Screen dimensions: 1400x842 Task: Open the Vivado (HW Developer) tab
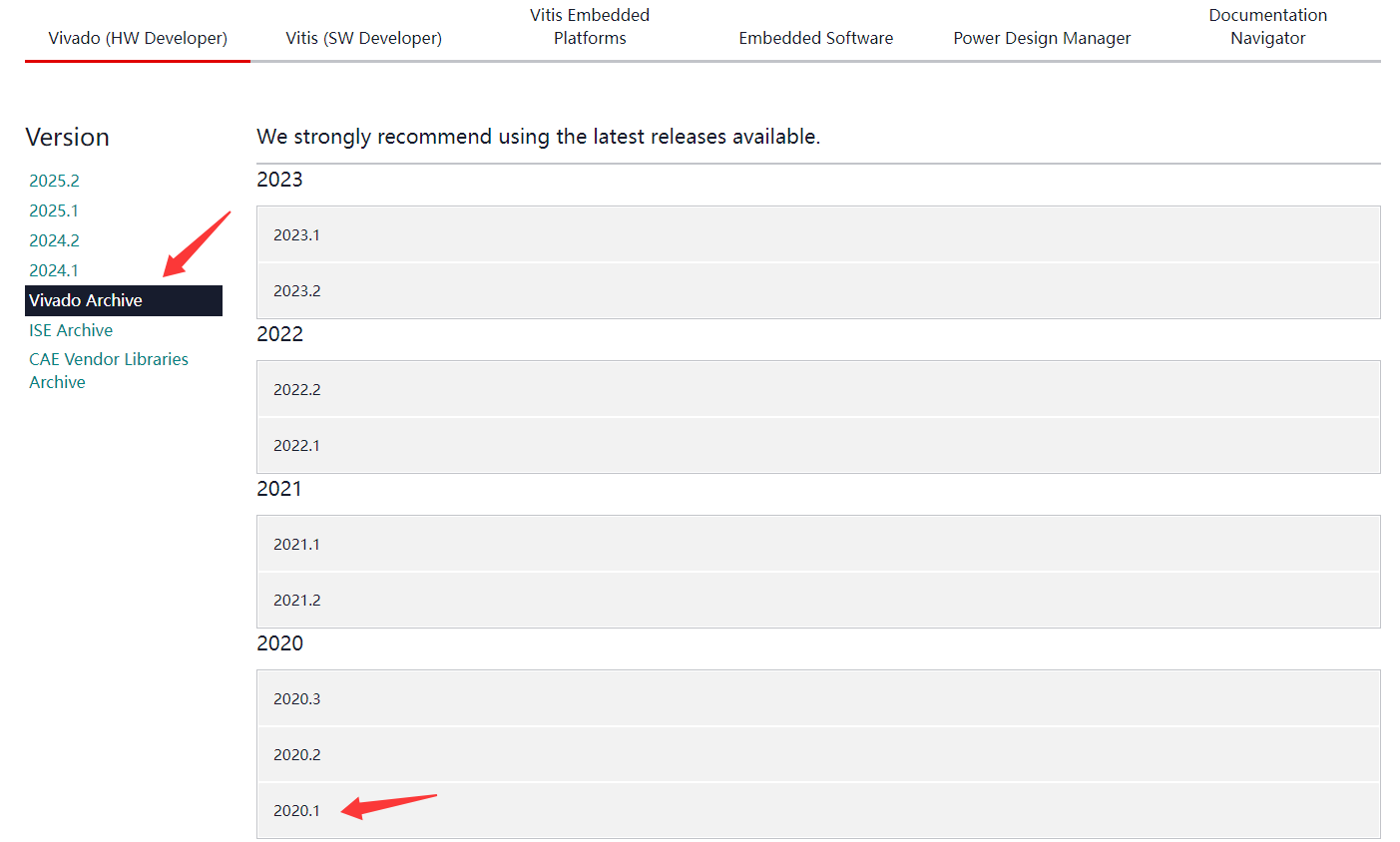click(138, 38)
